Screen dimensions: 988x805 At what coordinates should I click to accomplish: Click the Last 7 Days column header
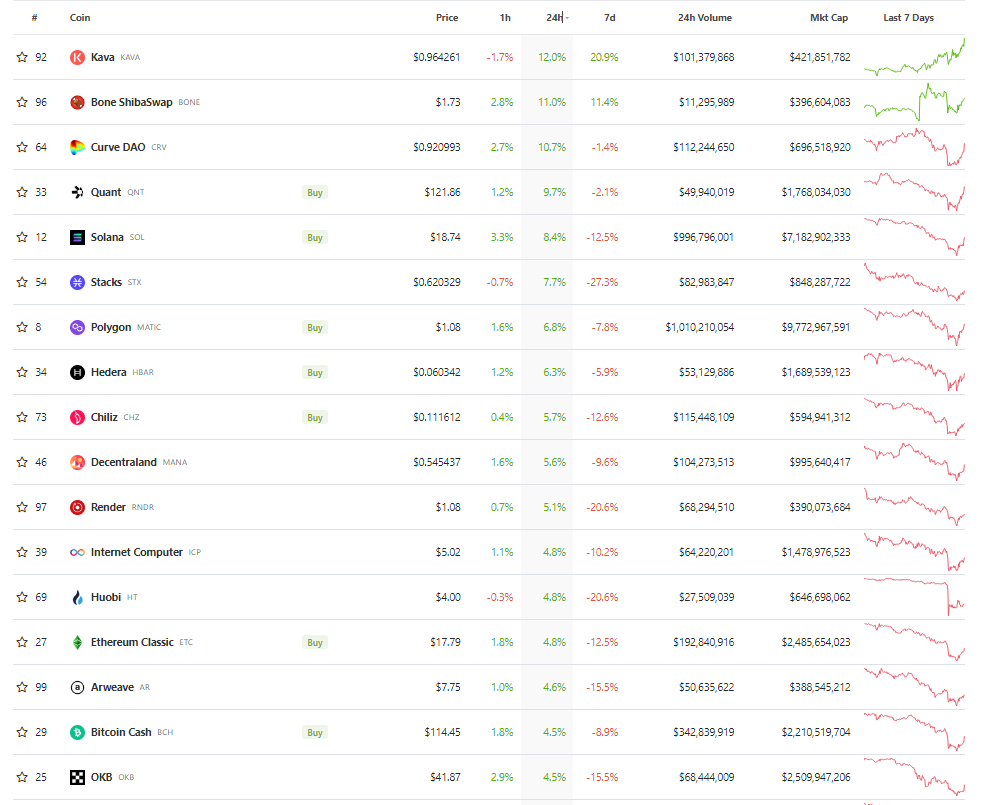coord(908,18)
